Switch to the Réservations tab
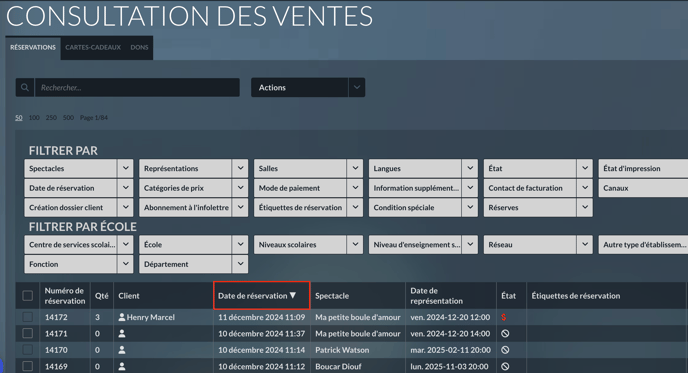Viewport: 688px width, 373px height. pos(33,47)
